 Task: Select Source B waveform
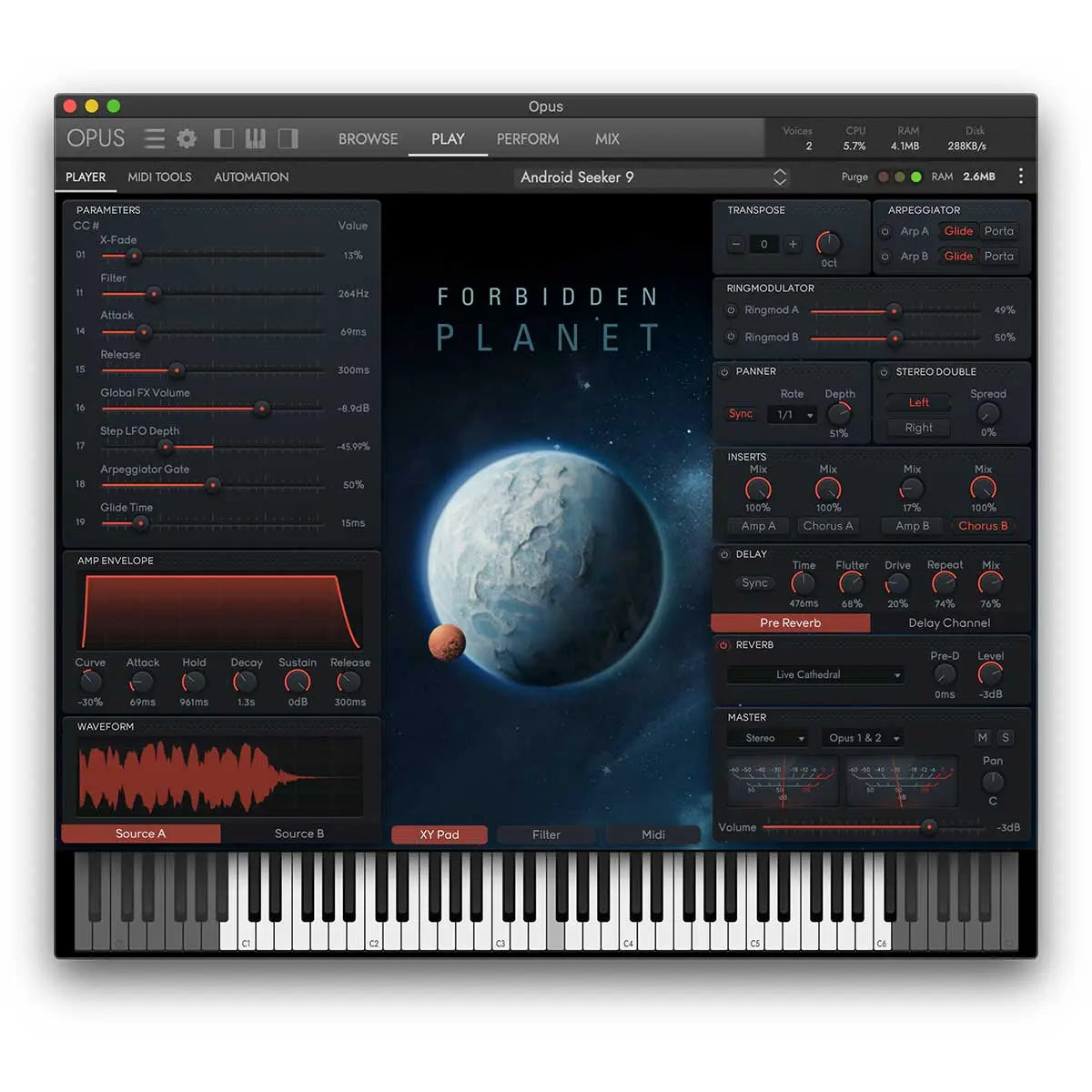click(x=298, y=833)
